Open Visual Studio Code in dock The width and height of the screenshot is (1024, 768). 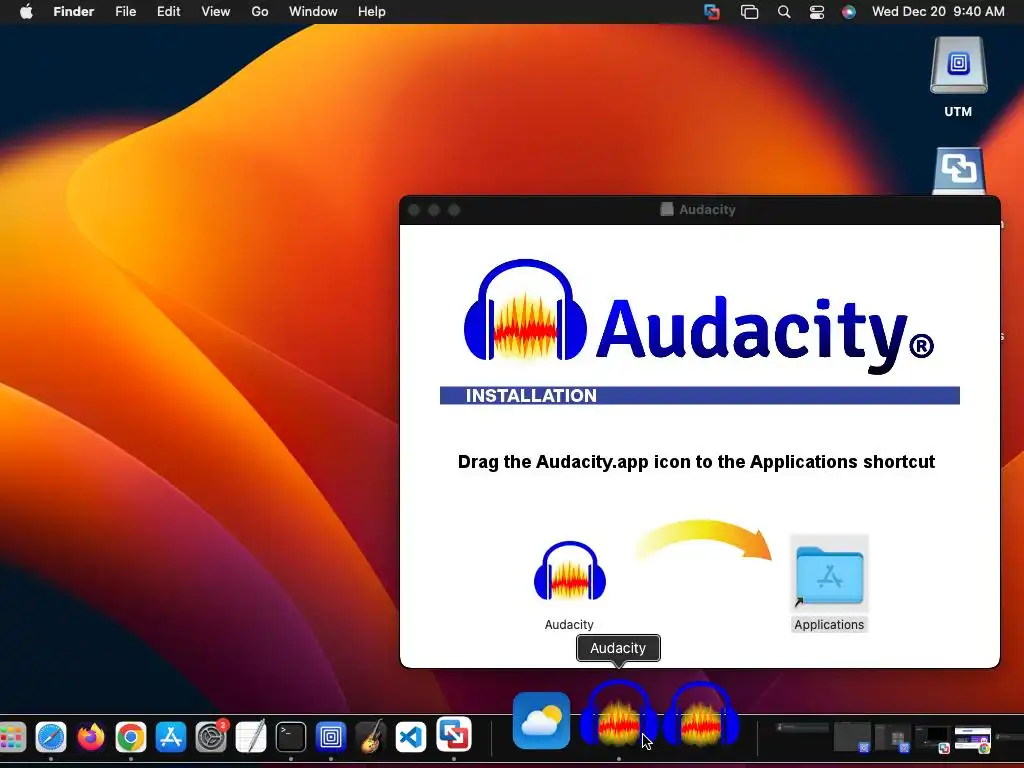point(411,737)
